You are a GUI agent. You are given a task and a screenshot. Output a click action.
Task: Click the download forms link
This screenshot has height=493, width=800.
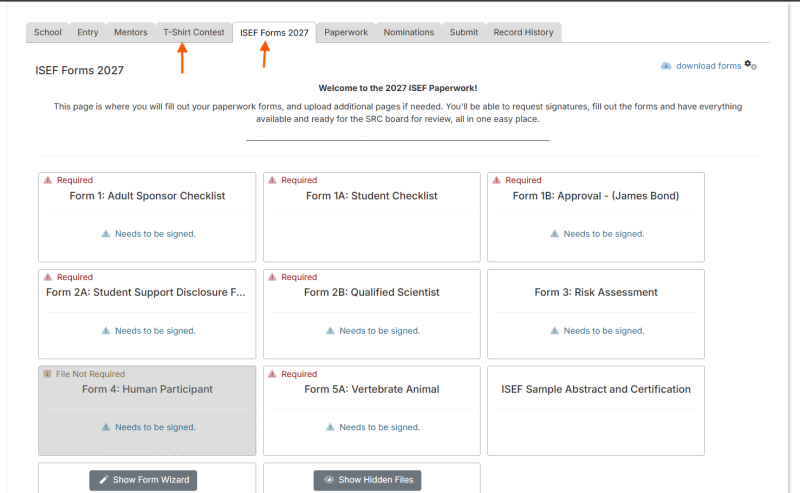tap(708, 66)
